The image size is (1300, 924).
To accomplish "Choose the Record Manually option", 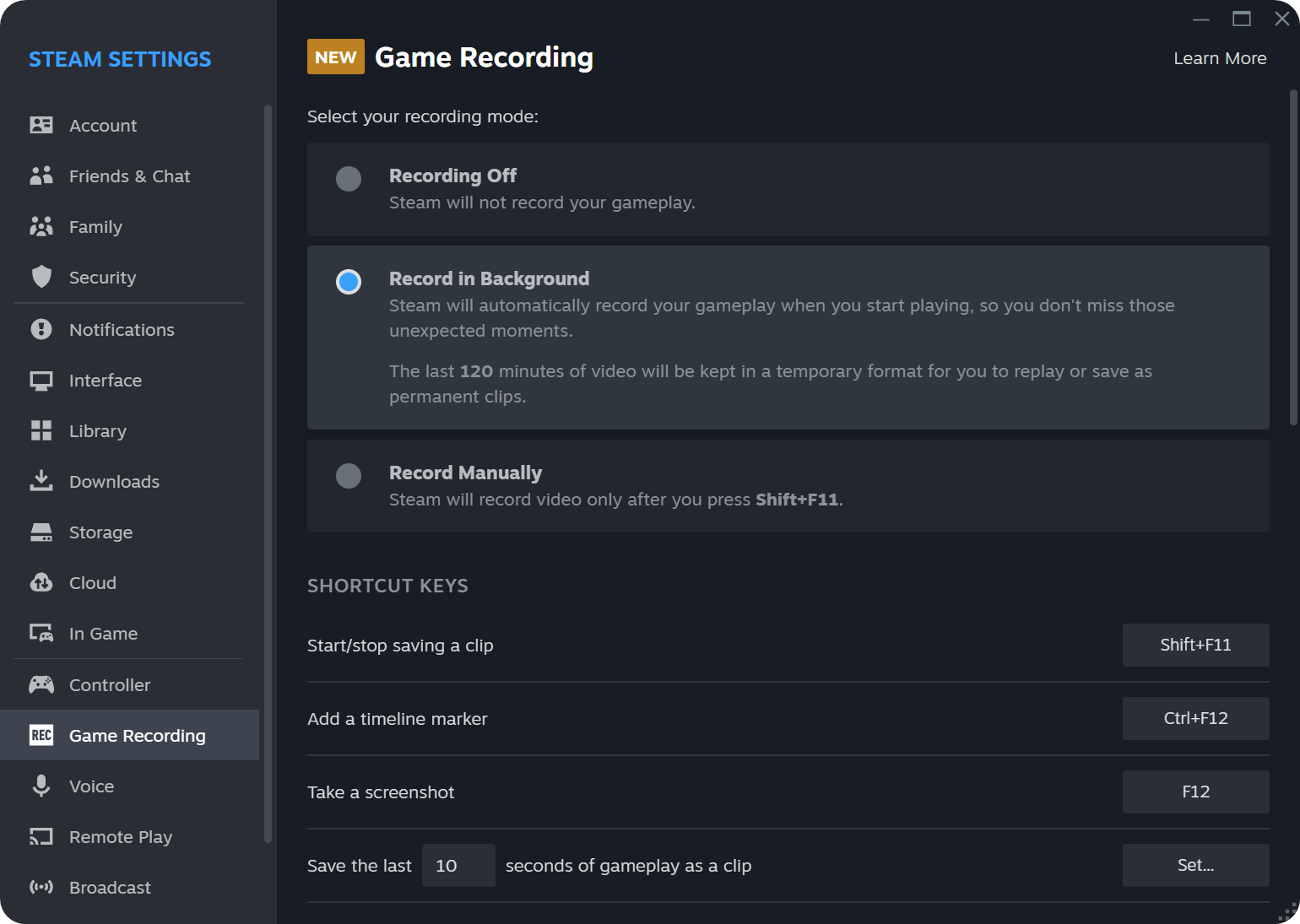I will [x=348, y=476].
